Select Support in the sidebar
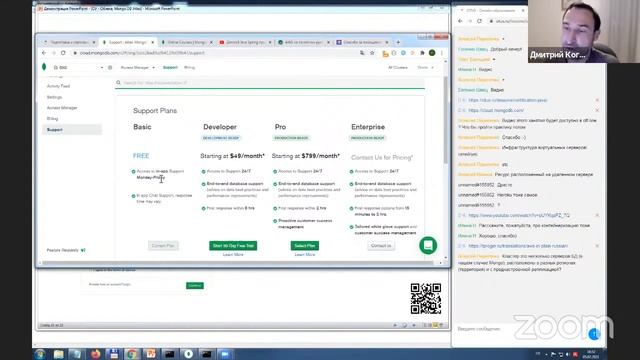640x360 pixels. tap(72, 130)
